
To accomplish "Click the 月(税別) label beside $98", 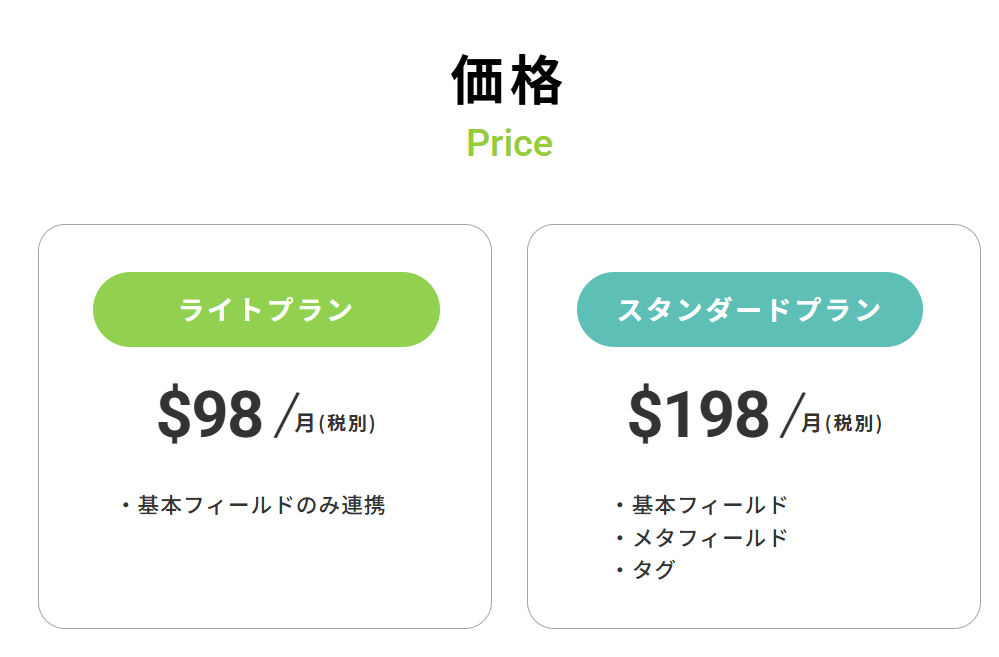I will click(335, 423).
